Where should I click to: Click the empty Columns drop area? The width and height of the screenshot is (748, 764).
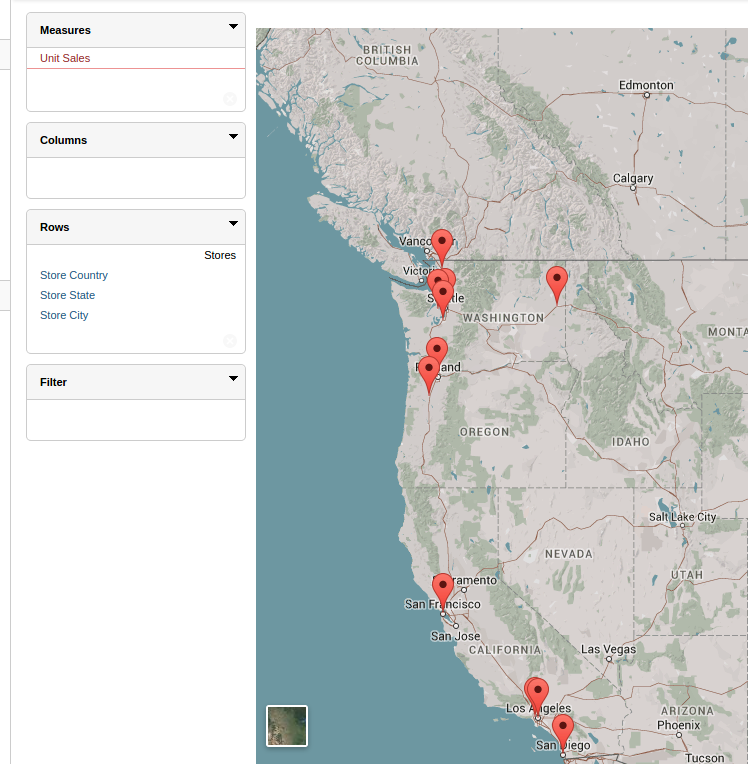coord(136,178)
